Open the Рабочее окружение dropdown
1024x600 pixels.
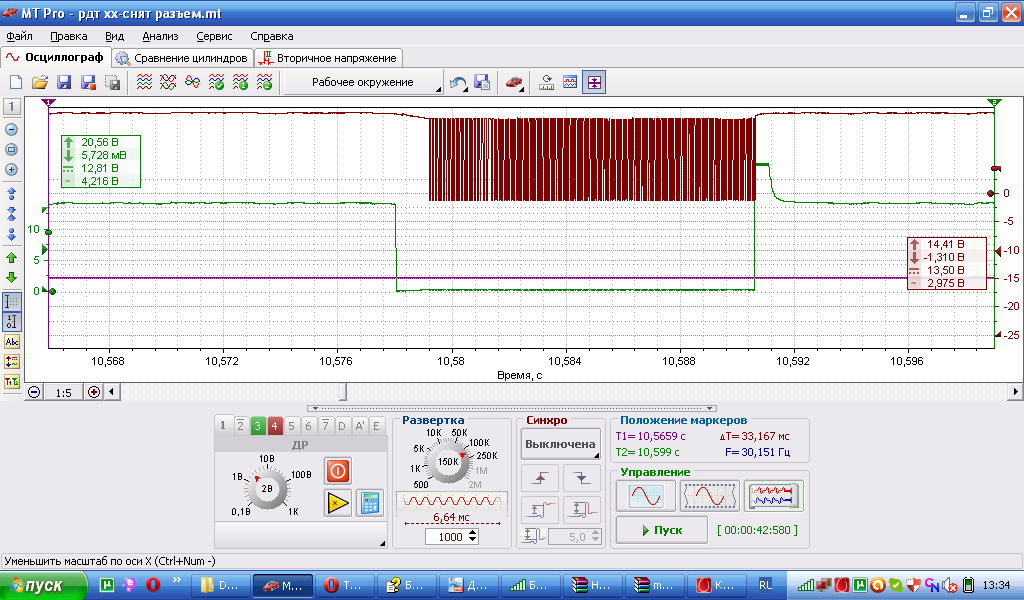(364, 82)
